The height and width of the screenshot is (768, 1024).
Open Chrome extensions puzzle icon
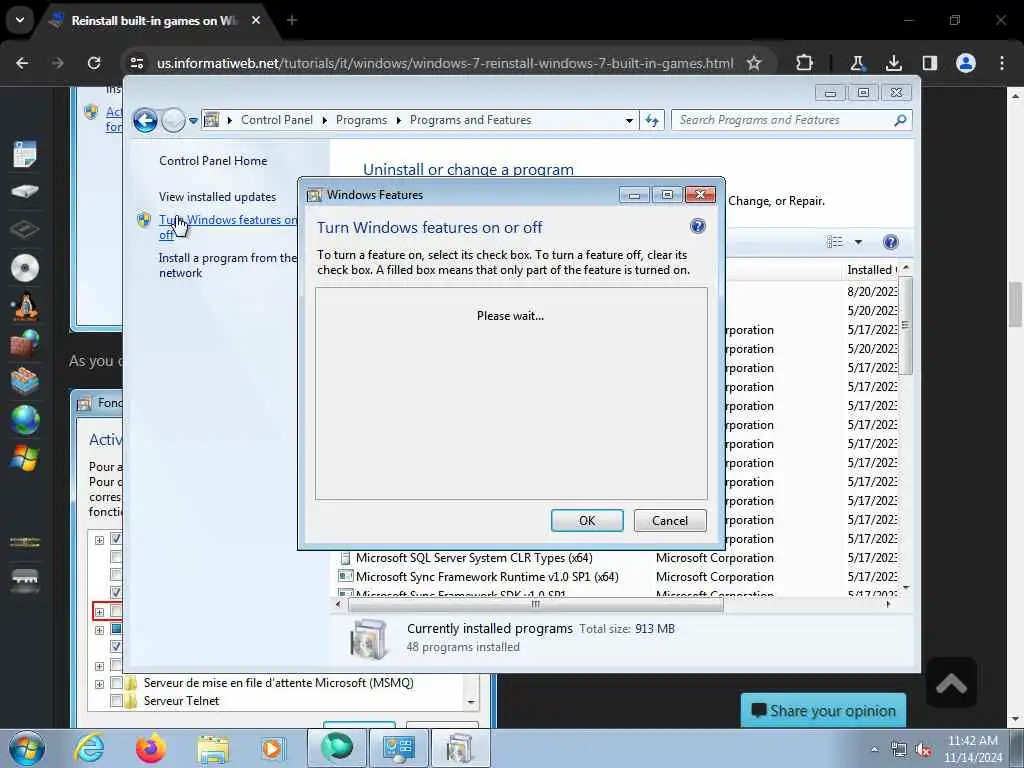coord(805,63)
